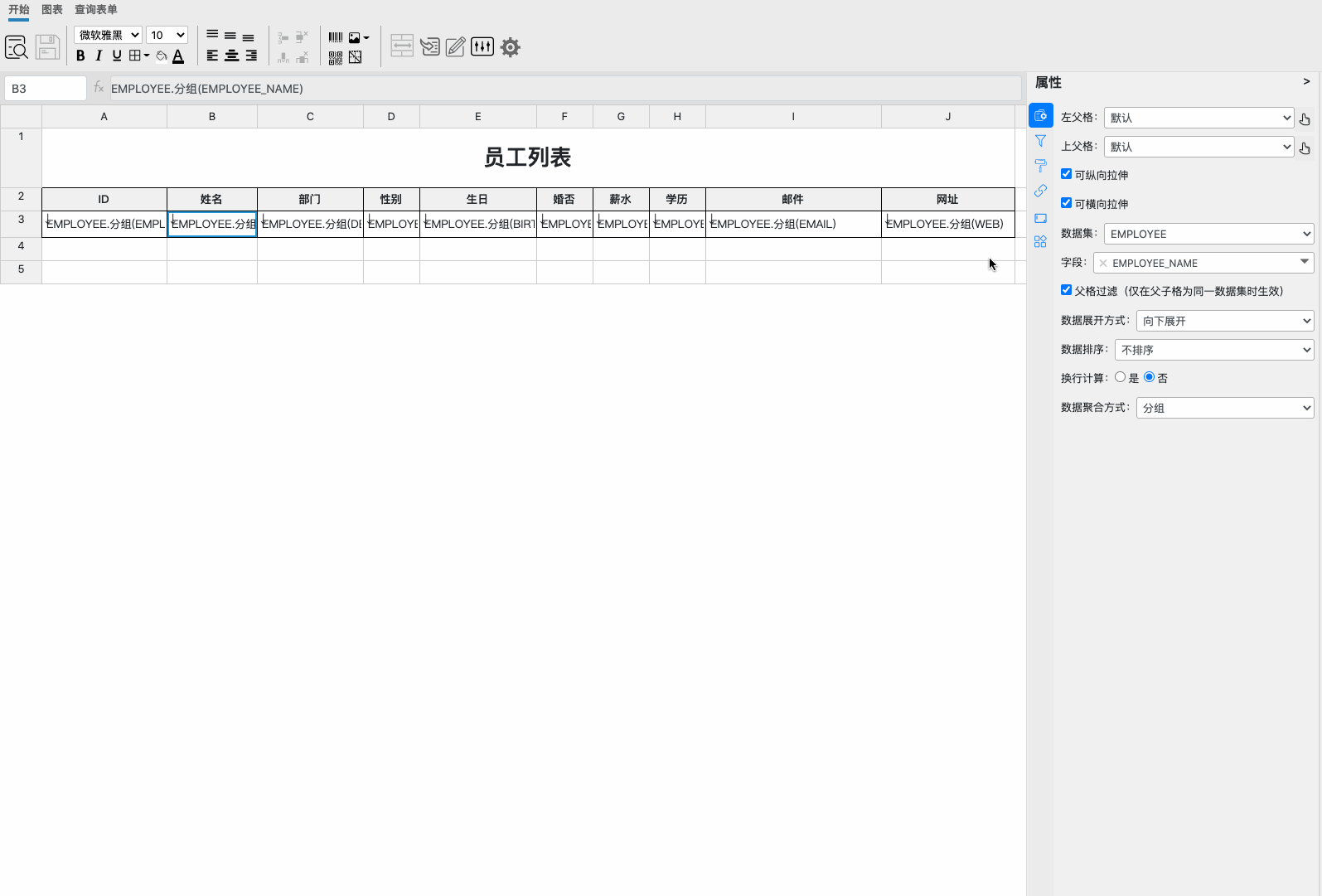Align cell content to vertical middle
The image size is (1322, 896).
(230, 36)
